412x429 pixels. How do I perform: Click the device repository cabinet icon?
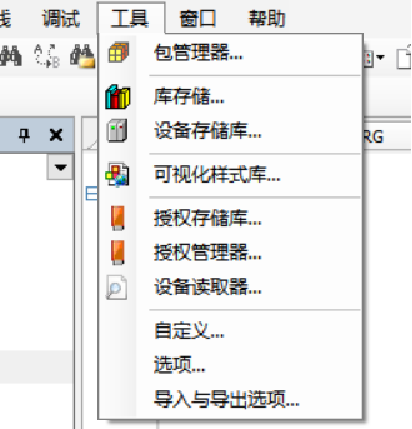tap(117, 131)
